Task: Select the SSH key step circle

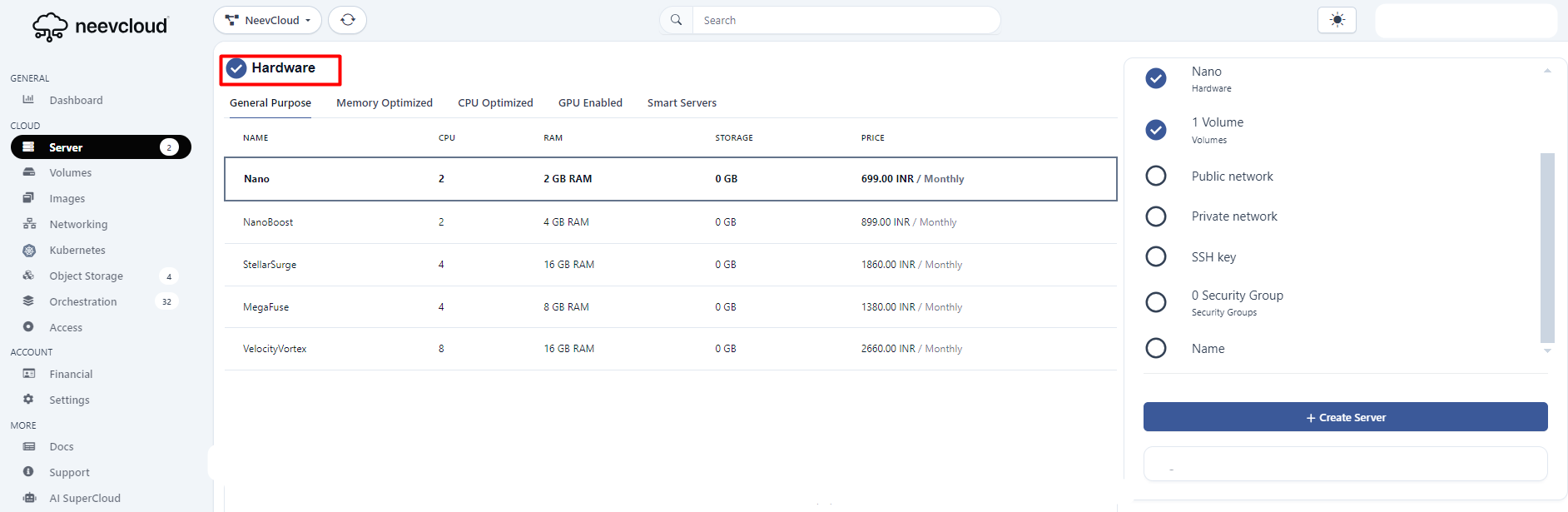Action: point(1156,256)
